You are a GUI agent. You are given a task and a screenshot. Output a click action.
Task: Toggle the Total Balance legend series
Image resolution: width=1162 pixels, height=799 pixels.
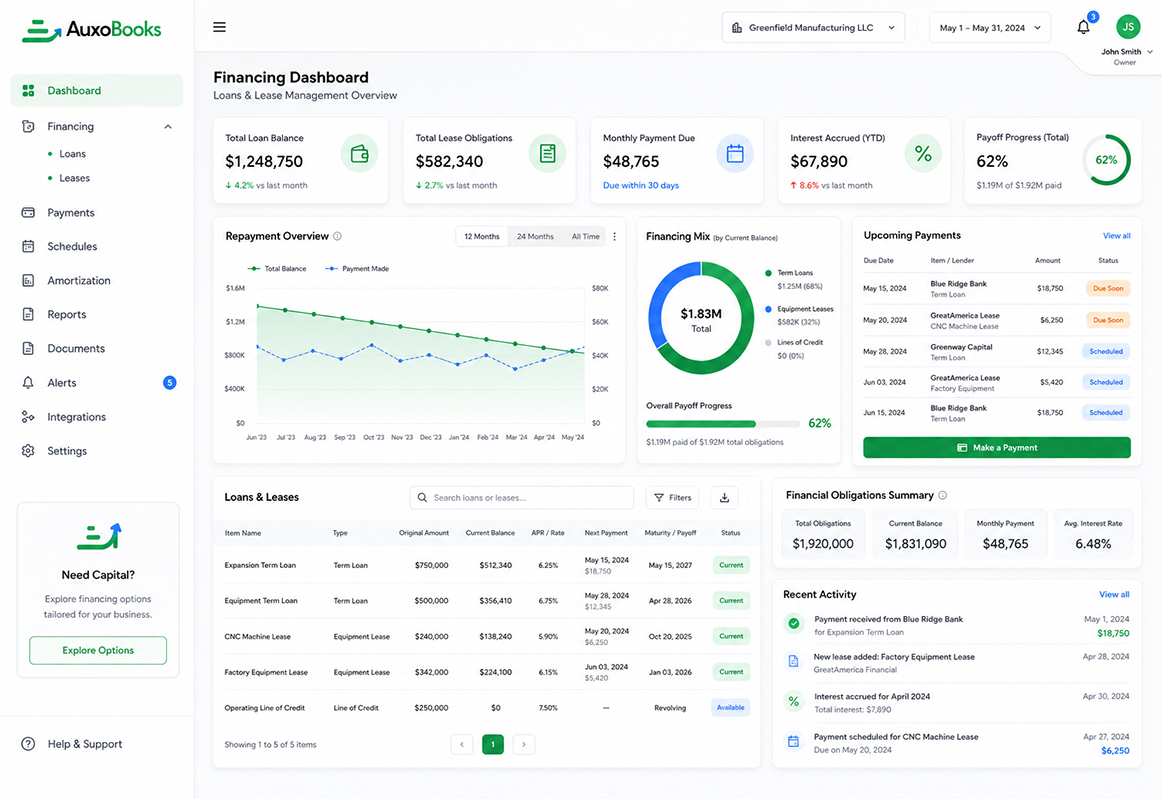coord(277,268)
